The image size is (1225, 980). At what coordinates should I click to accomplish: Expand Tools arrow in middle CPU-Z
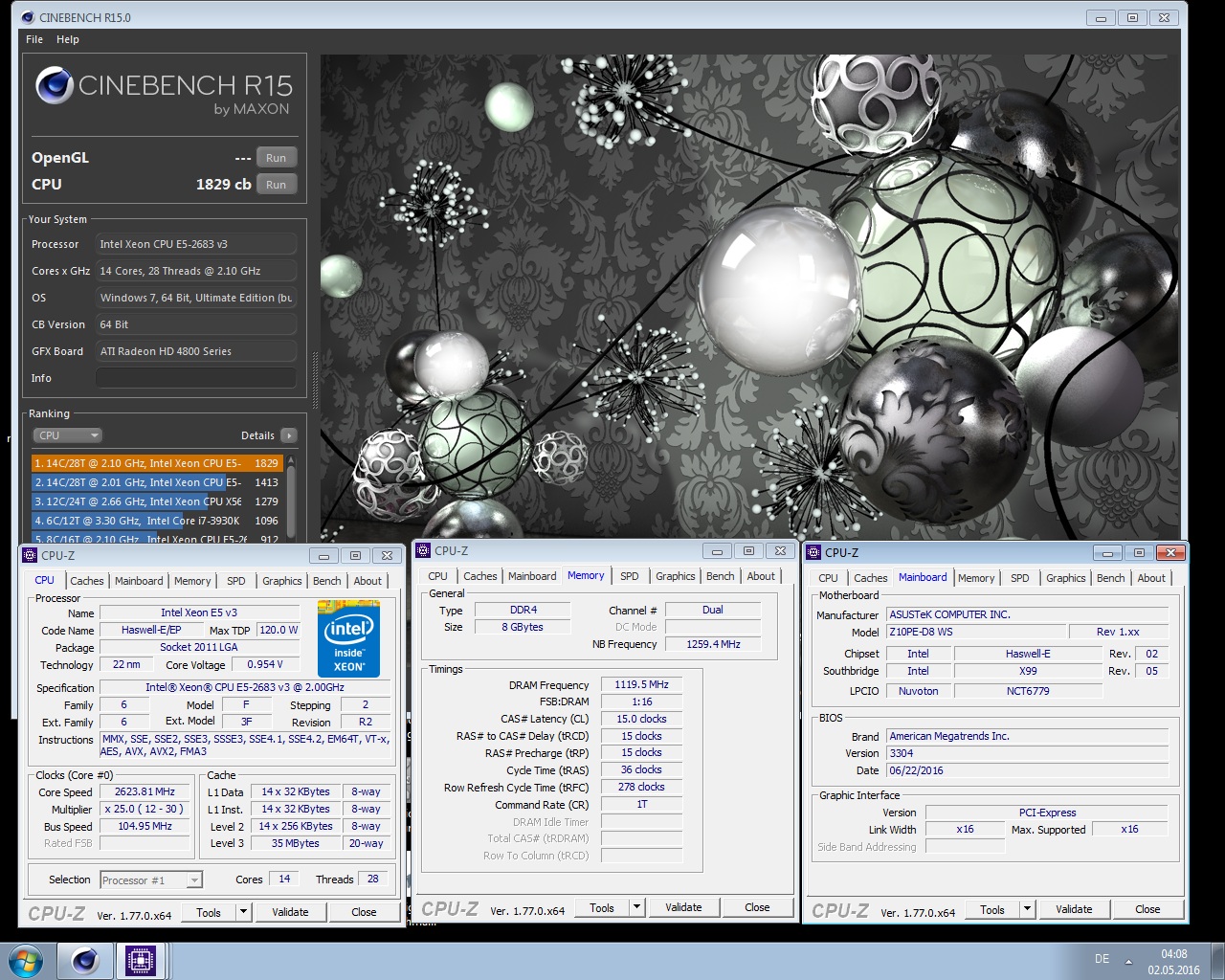tap(636, 908)
